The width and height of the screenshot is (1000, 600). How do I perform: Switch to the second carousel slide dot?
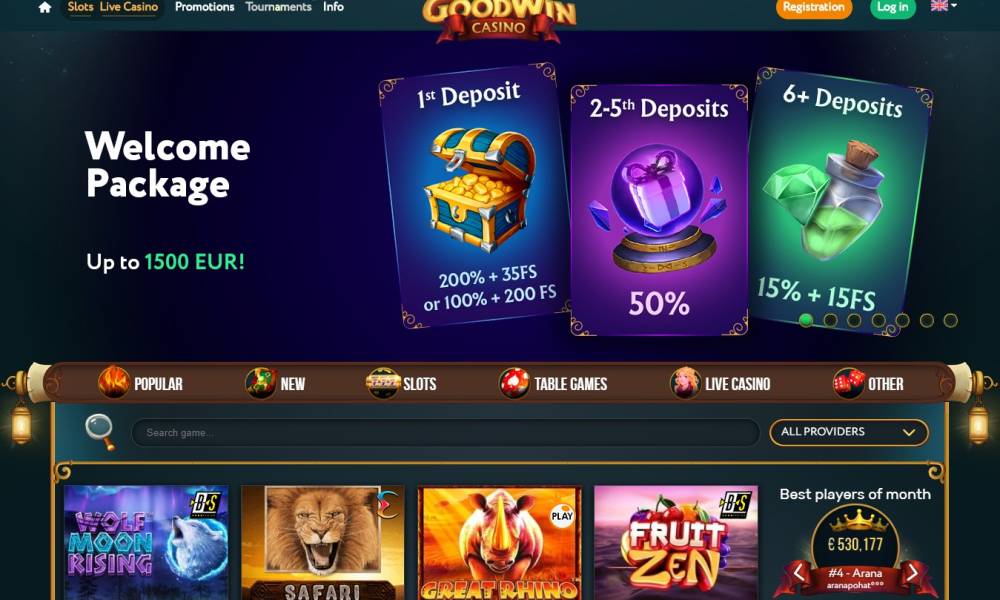pyautogui.click(x=830, y=320)
